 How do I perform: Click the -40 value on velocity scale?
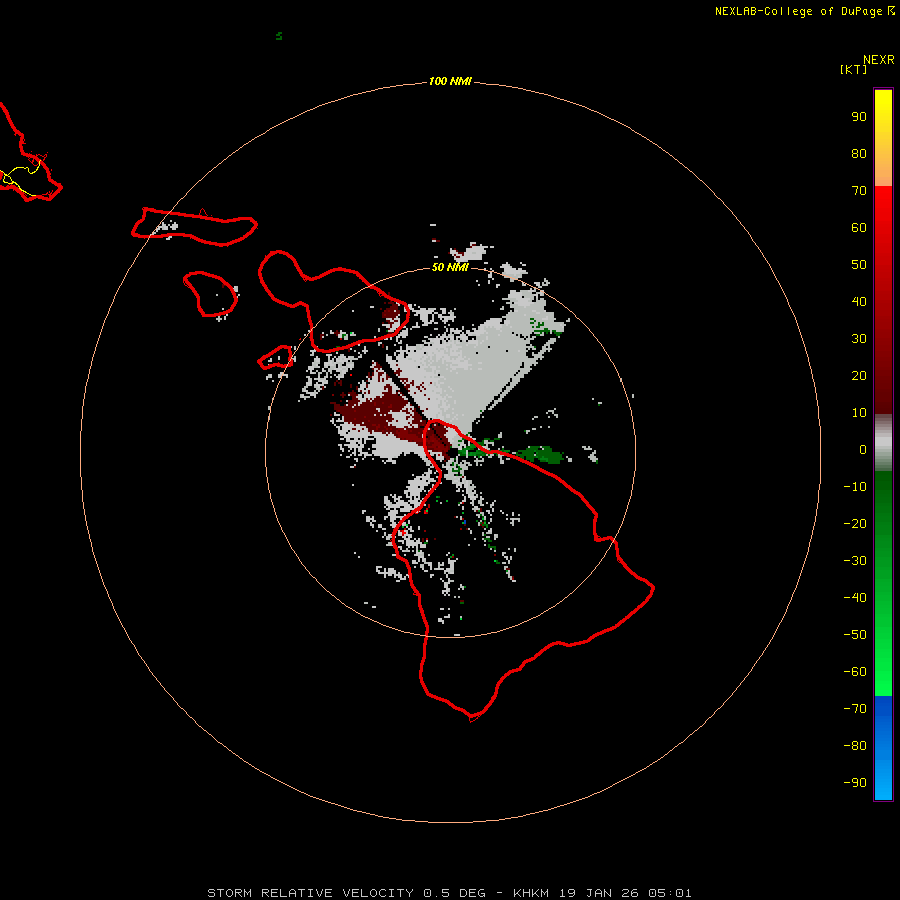click(855, 598)
